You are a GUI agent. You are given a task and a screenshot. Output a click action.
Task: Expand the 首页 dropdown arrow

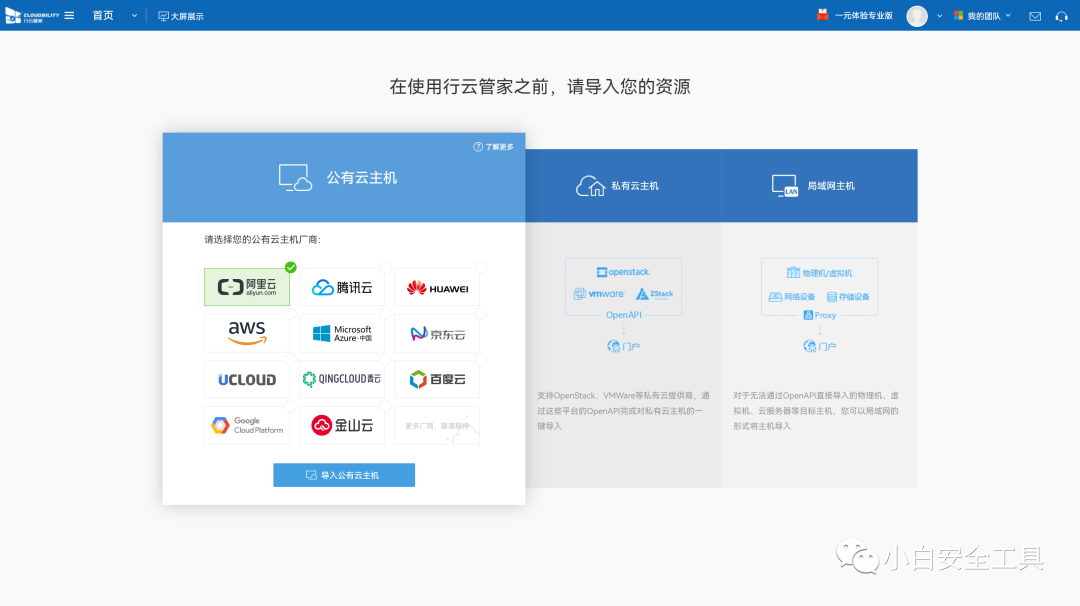click(x=134, y=15)
